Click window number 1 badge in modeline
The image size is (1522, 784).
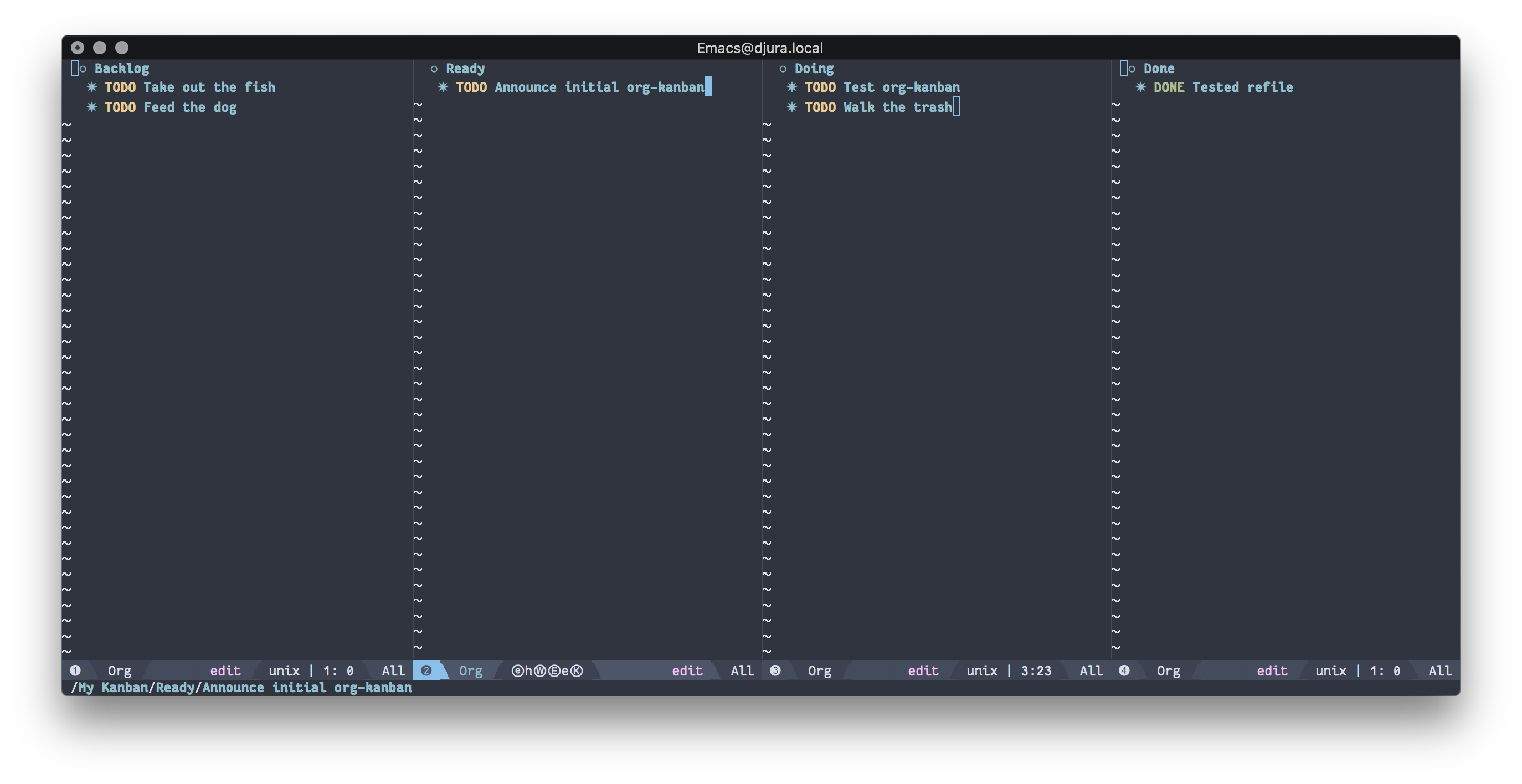point(75,670)
